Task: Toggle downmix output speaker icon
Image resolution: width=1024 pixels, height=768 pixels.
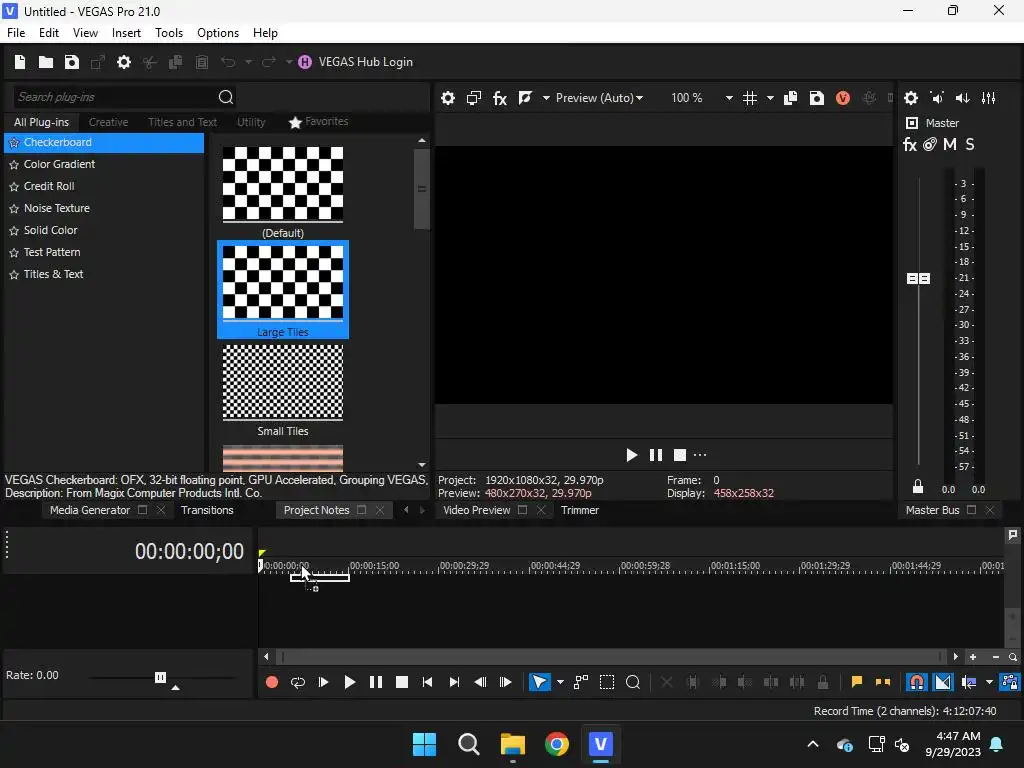Action: [x=937, y=98]
